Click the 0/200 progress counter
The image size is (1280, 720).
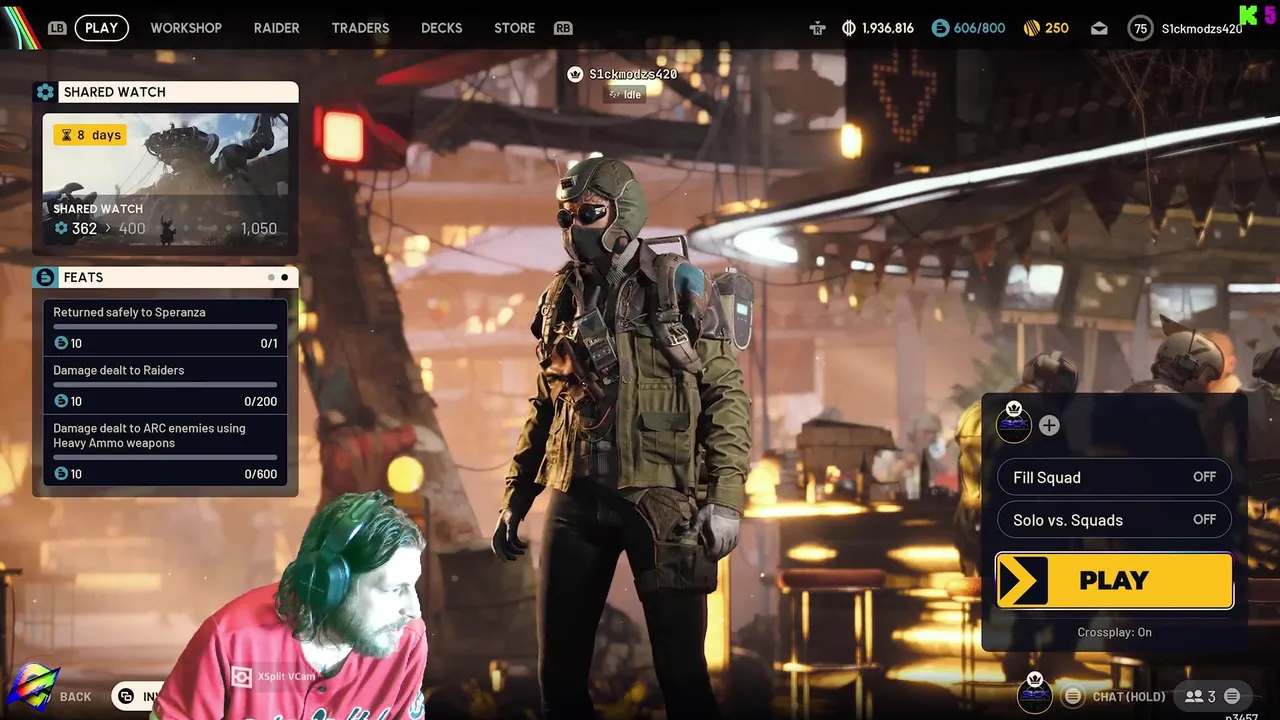(261, 401)
